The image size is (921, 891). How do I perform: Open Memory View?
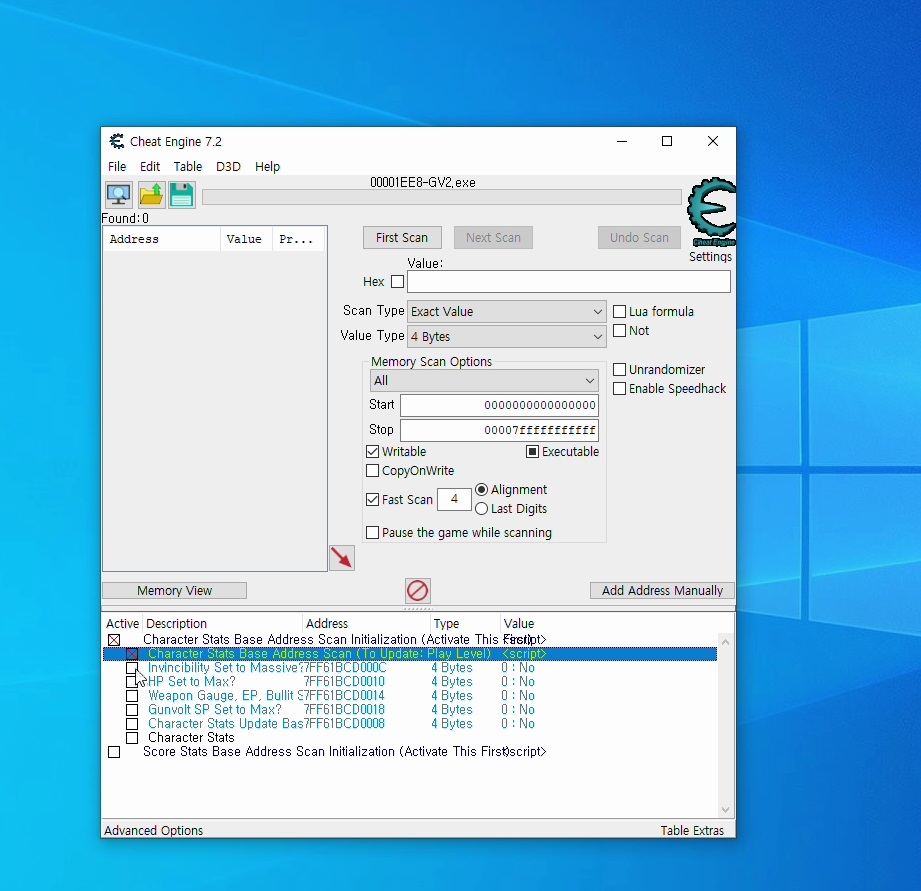[174, 591]
